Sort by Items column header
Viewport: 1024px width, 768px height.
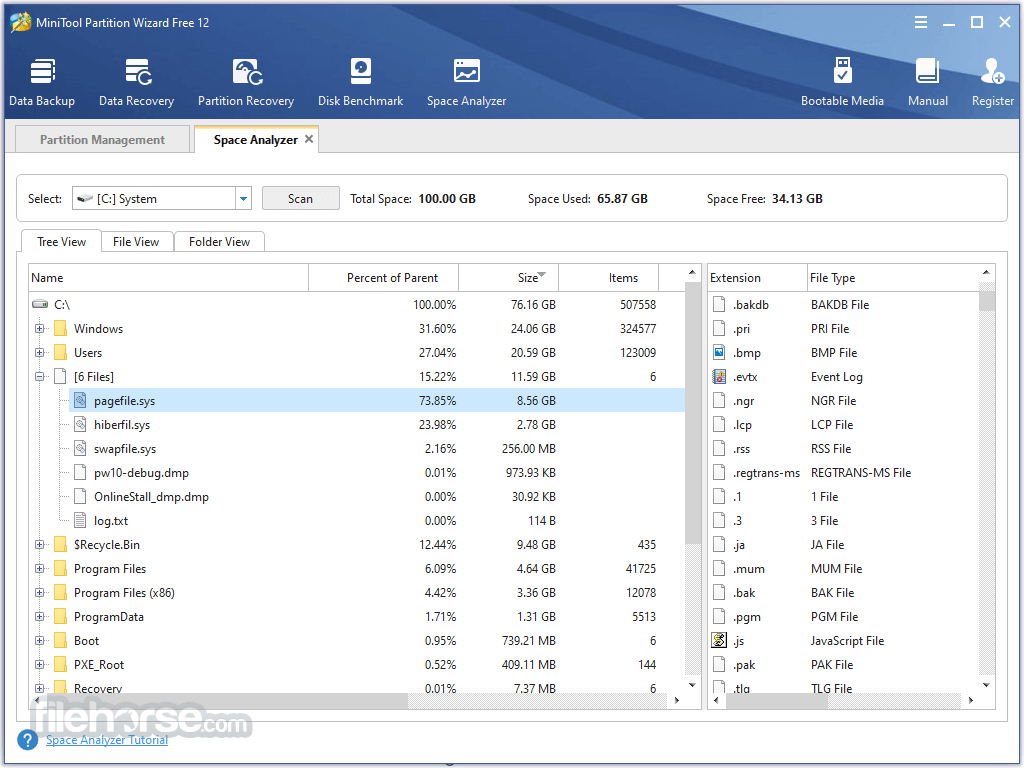609,278
